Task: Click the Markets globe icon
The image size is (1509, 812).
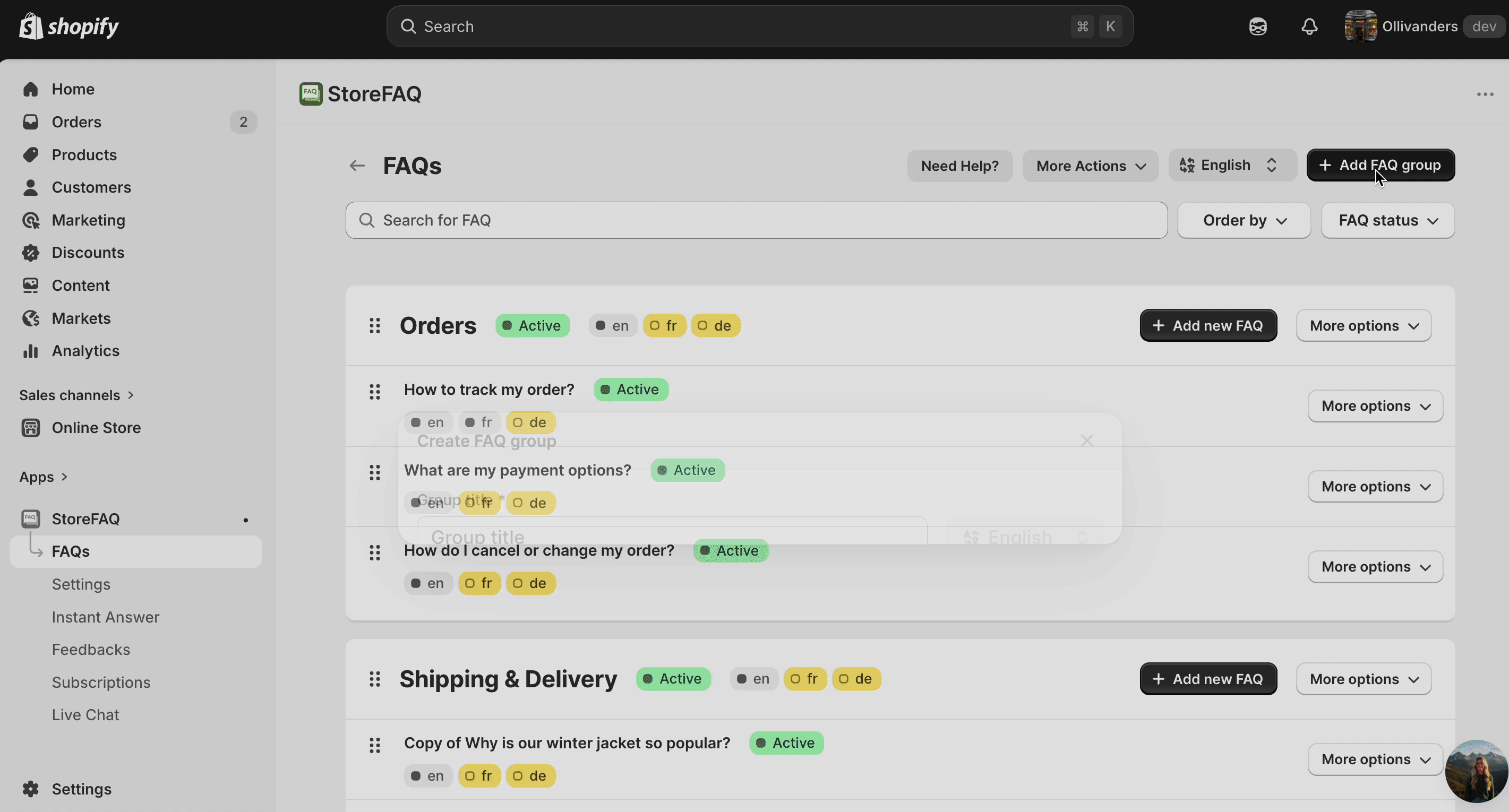Action: click(x=30, y=318)
